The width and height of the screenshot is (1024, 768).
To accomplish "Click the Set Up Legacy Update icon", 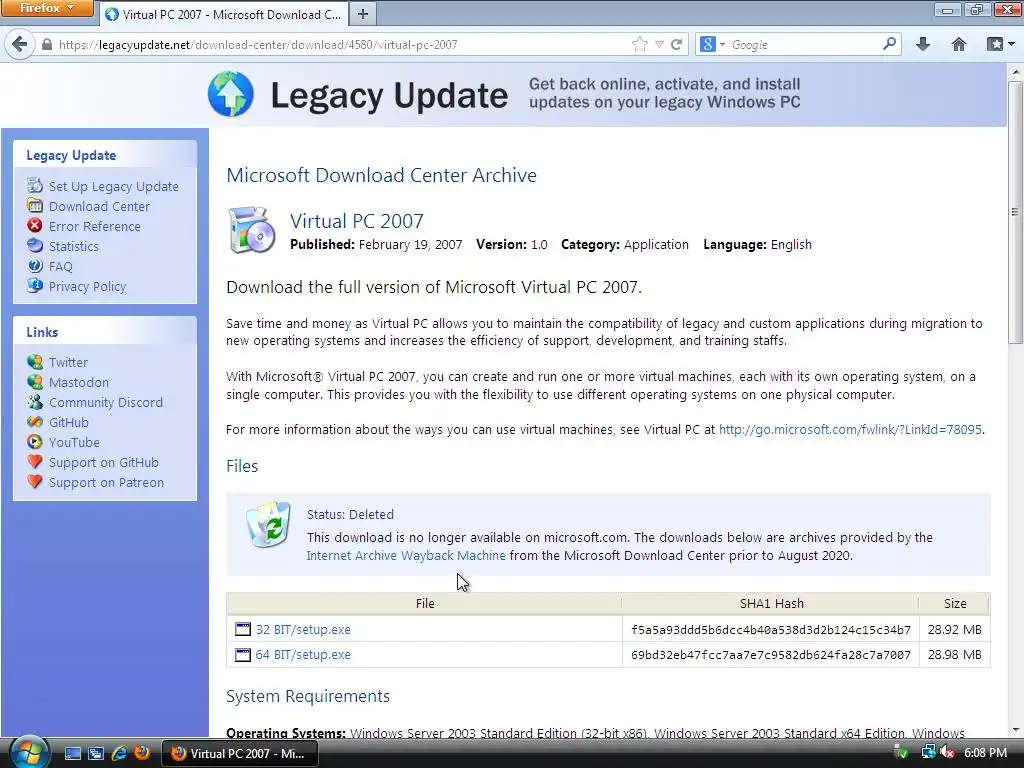I will pos(35,185).
